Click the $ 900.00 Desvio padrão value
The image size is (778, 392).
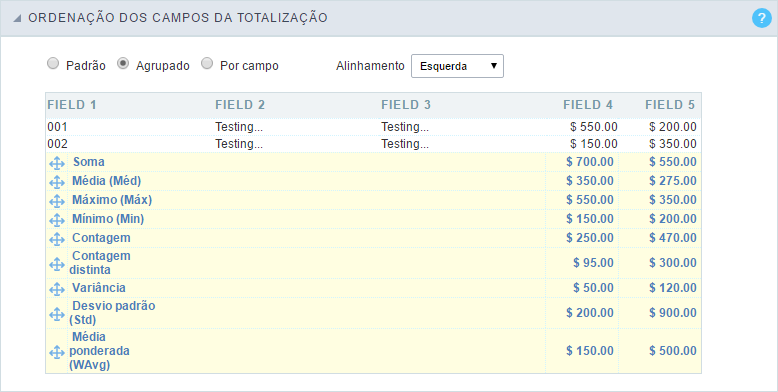point(673,313)
